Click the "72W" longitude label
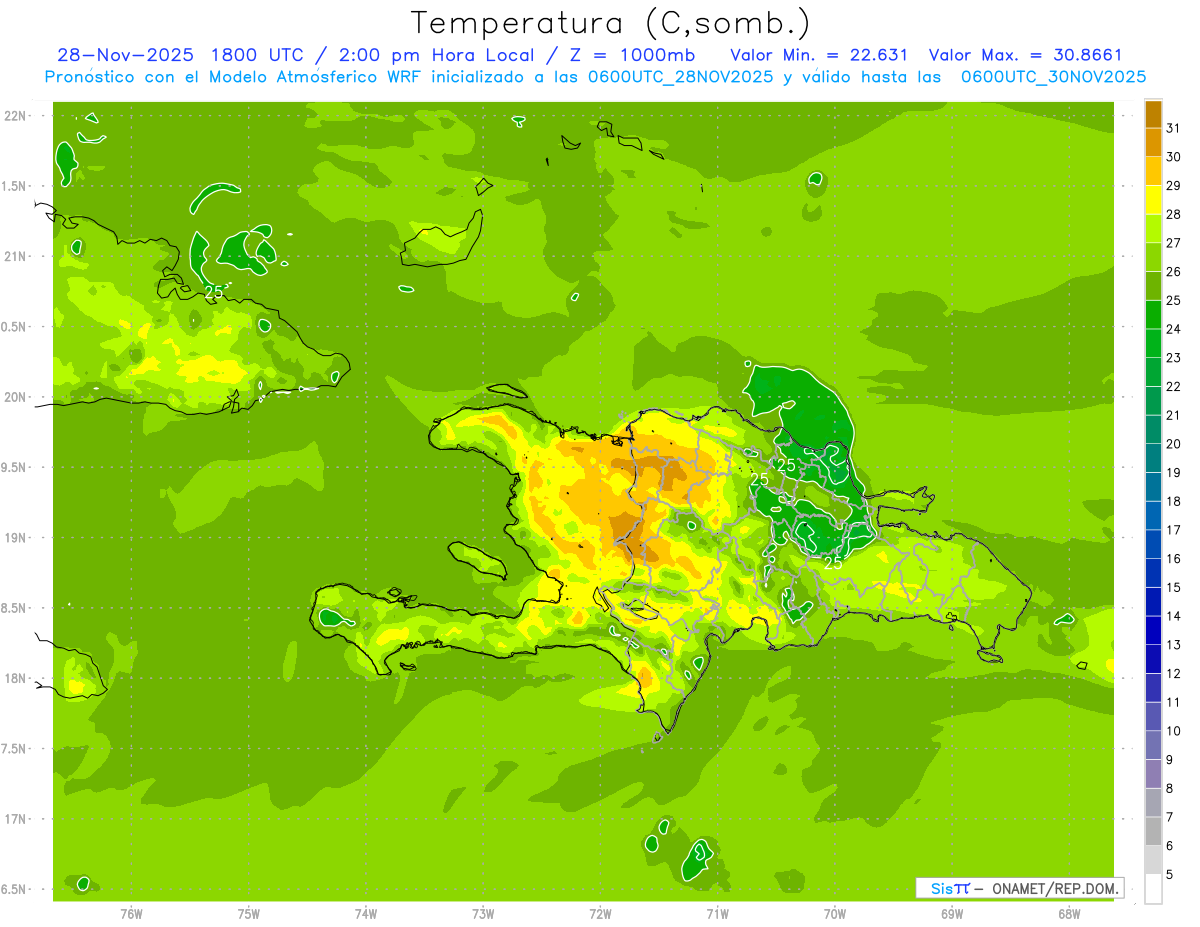 click(x=600, y=913)
